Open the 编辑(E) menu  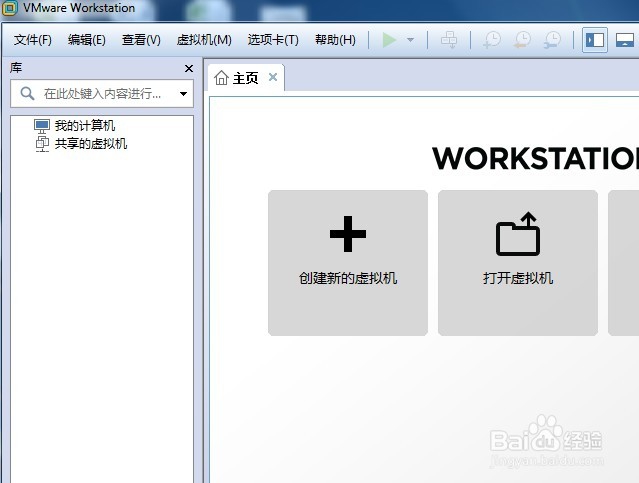[x=87, y=40]
